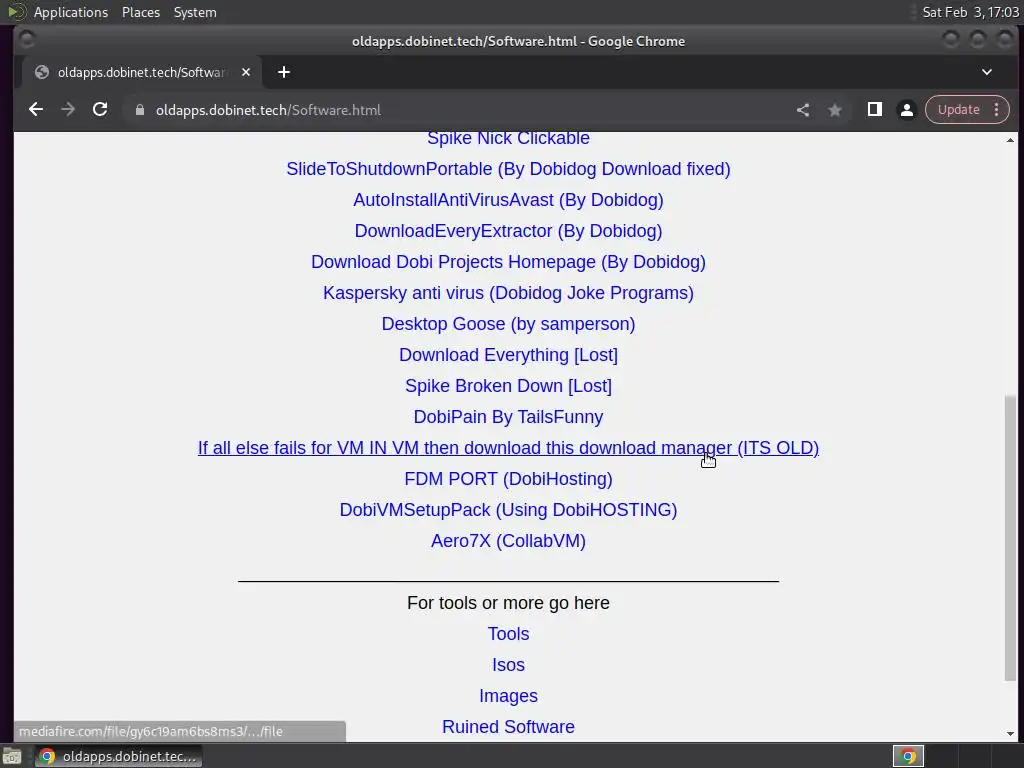Screen dimensions: 1024x768
Task: Open FDM PORT (DobiHosting) link
Action: coord(508,479)
